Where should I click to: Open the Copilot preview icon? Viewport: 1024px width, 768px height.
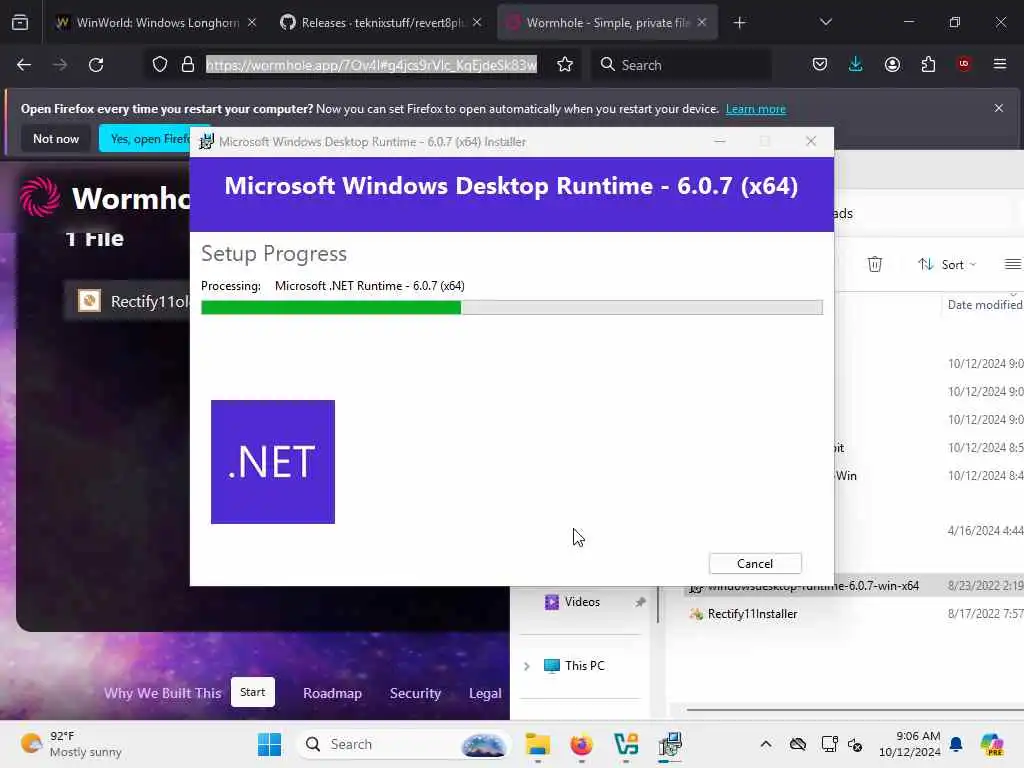(992, 744)
